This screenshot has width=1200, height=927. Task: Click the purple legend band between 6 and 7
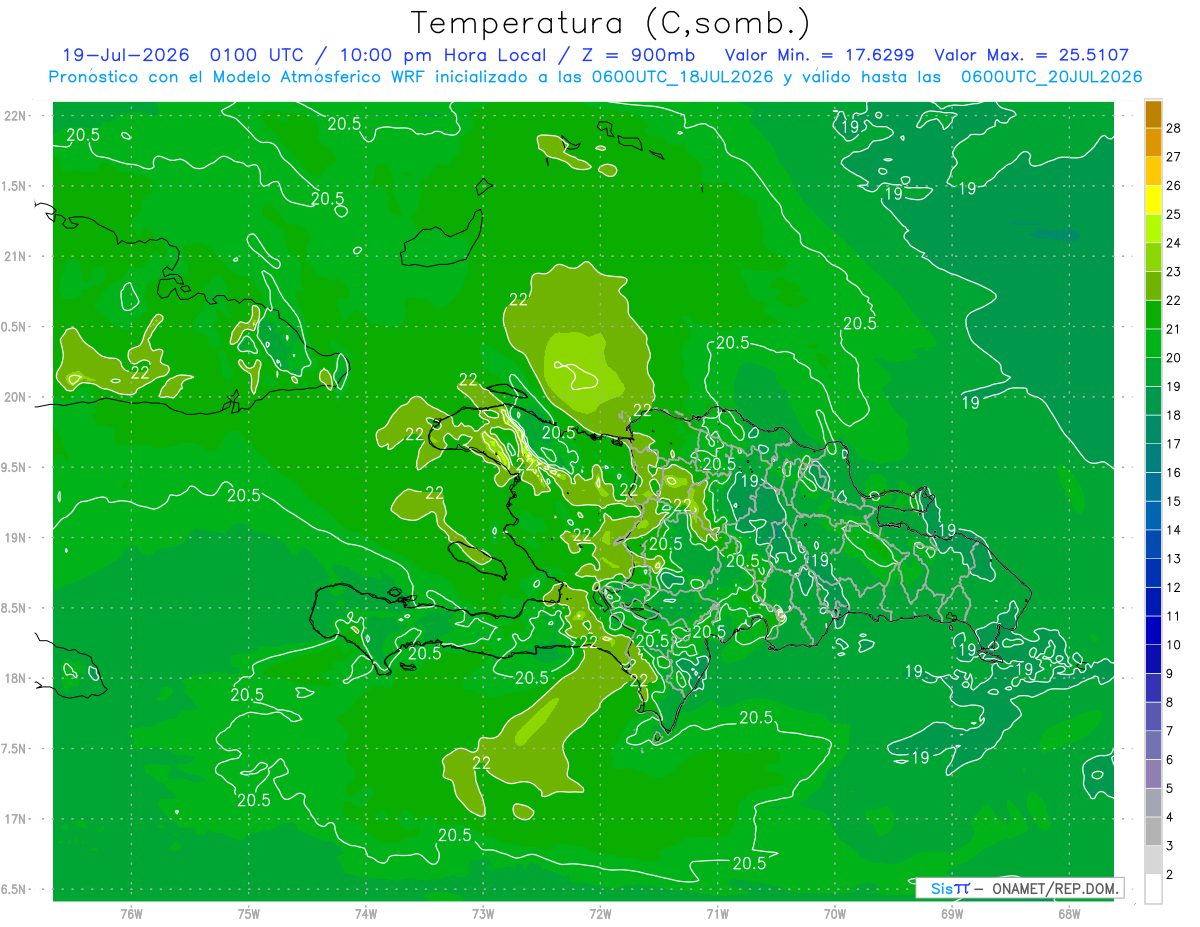[1153, 746]
